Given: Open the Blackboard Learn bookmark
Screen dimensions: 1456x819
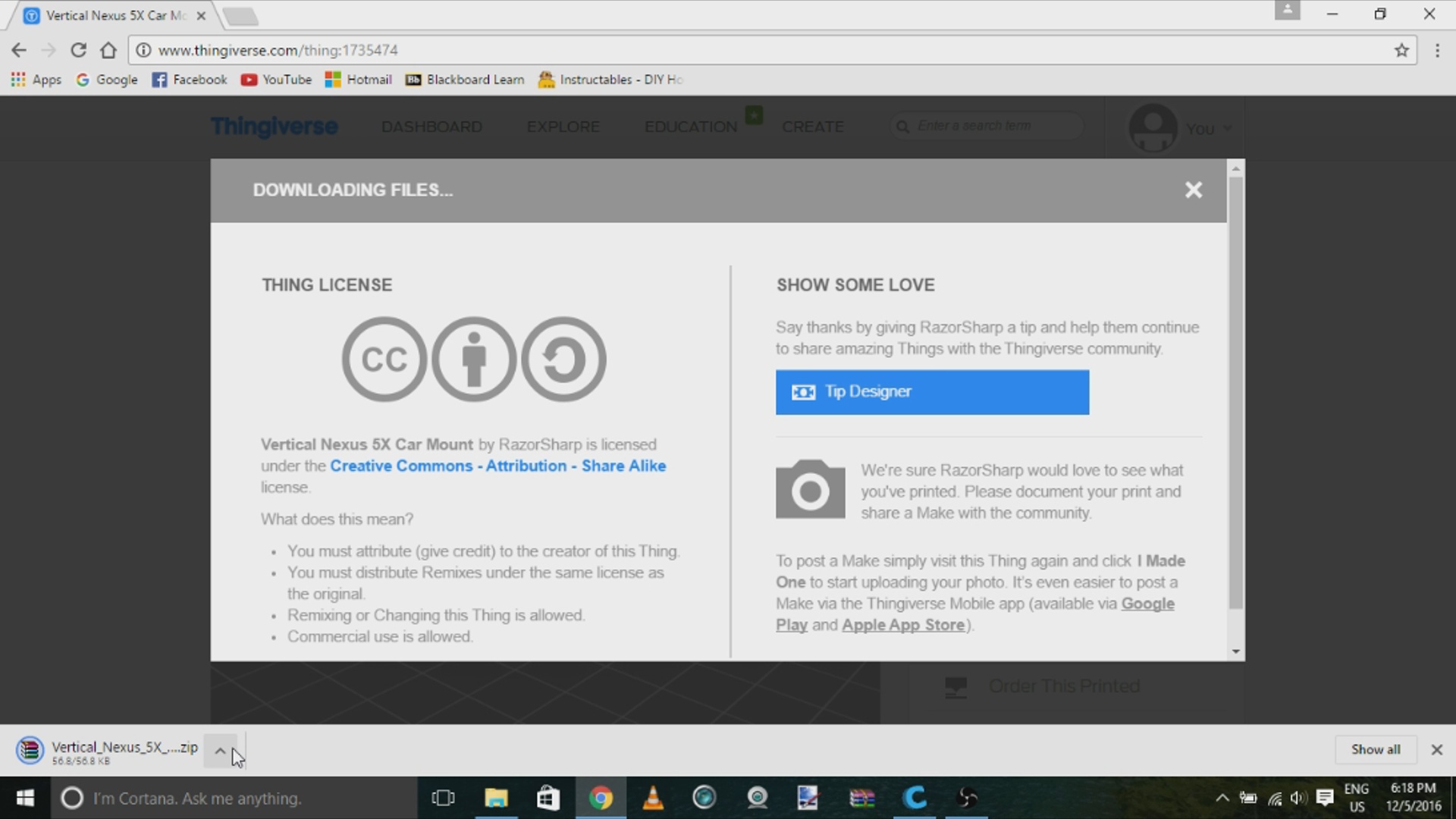Looking at the screenshot, I should click(465, 80).
